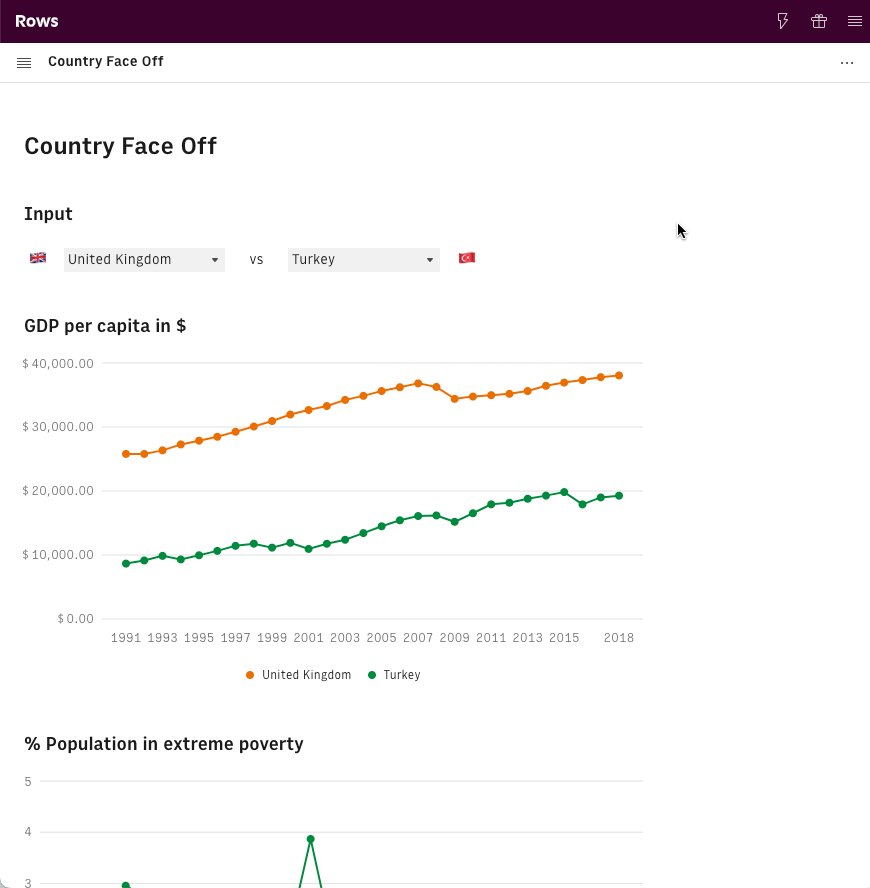Open the lightning bolt actions icon
870x888 pixels.
783,21
